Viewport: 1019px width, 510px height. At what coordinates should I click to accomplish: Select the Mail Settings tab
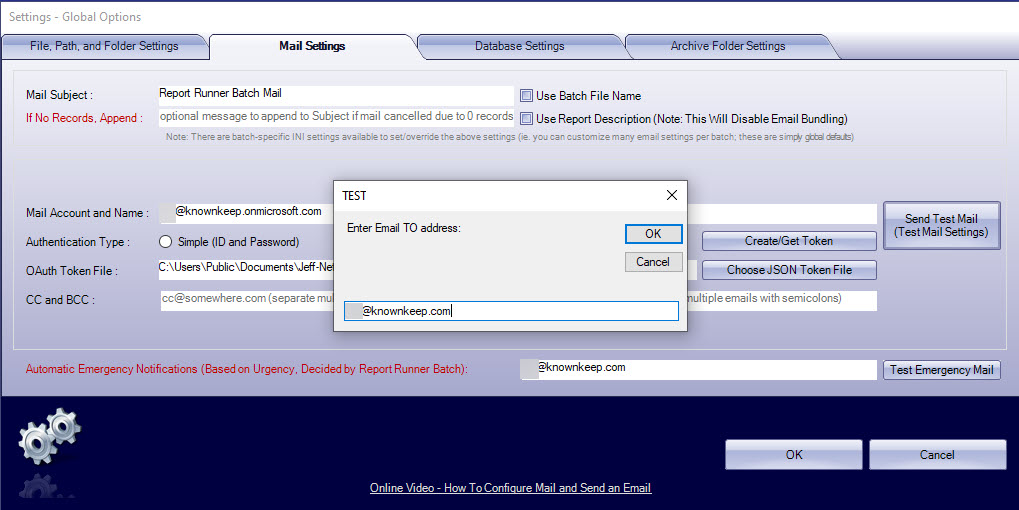tap(312, 46)
